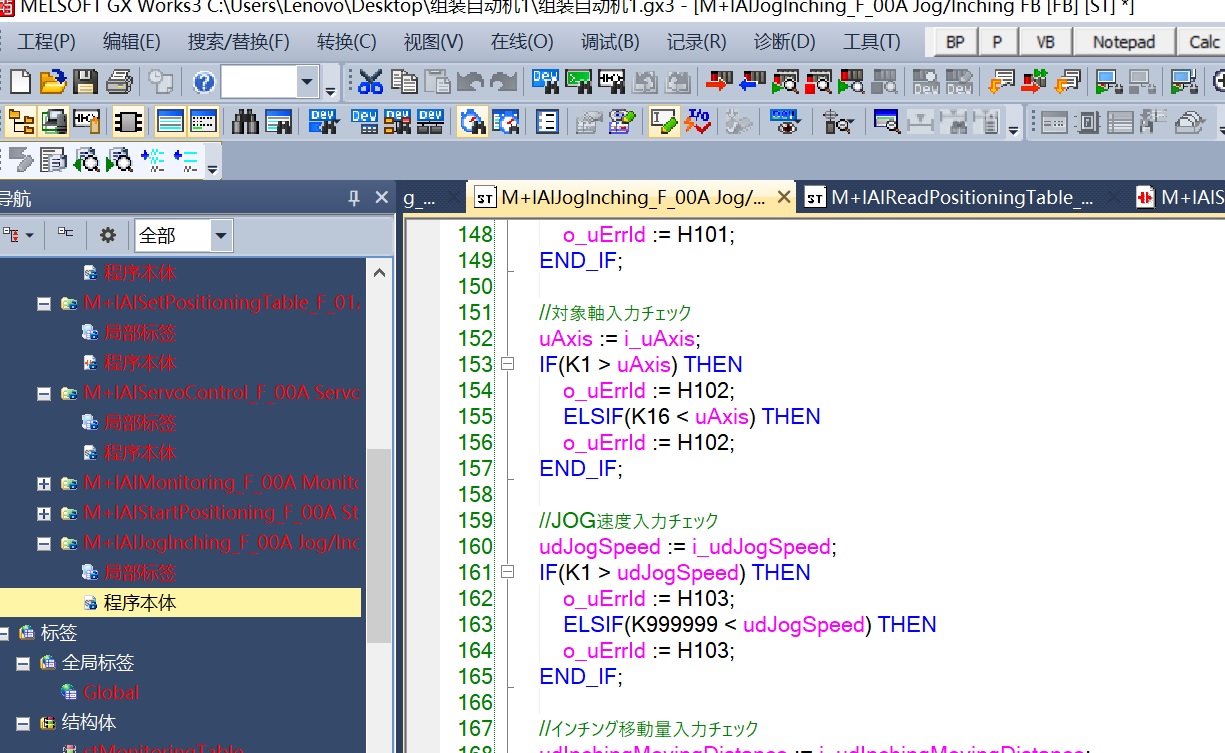Expand the M+IAIMonitoring_F_00A tree node
The height and width of the screenshot is (753, 1225).
(43, 484)
